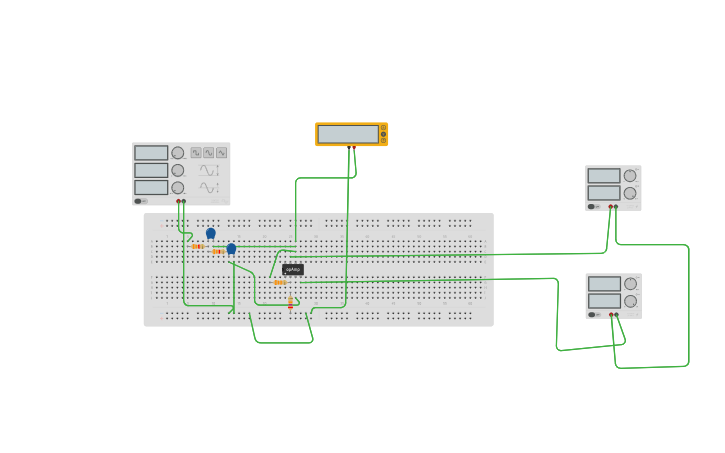
Task: Click the lower power supply voltage display
Action: coord(604,283)
